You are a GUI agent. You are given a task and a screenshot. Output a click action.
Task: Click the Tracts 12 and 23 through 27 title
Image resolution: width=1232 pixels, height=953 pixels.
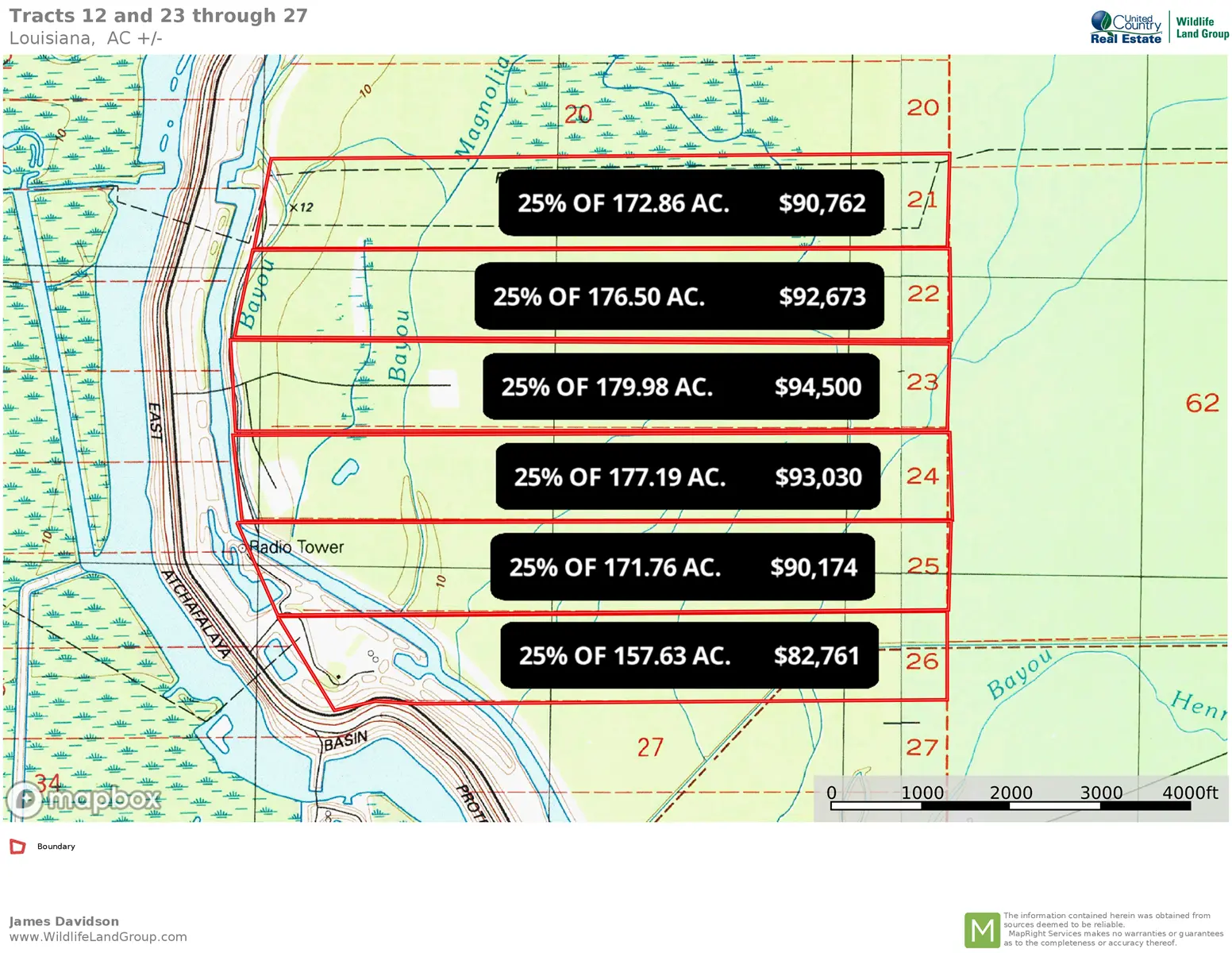click(x=158, y=16)
